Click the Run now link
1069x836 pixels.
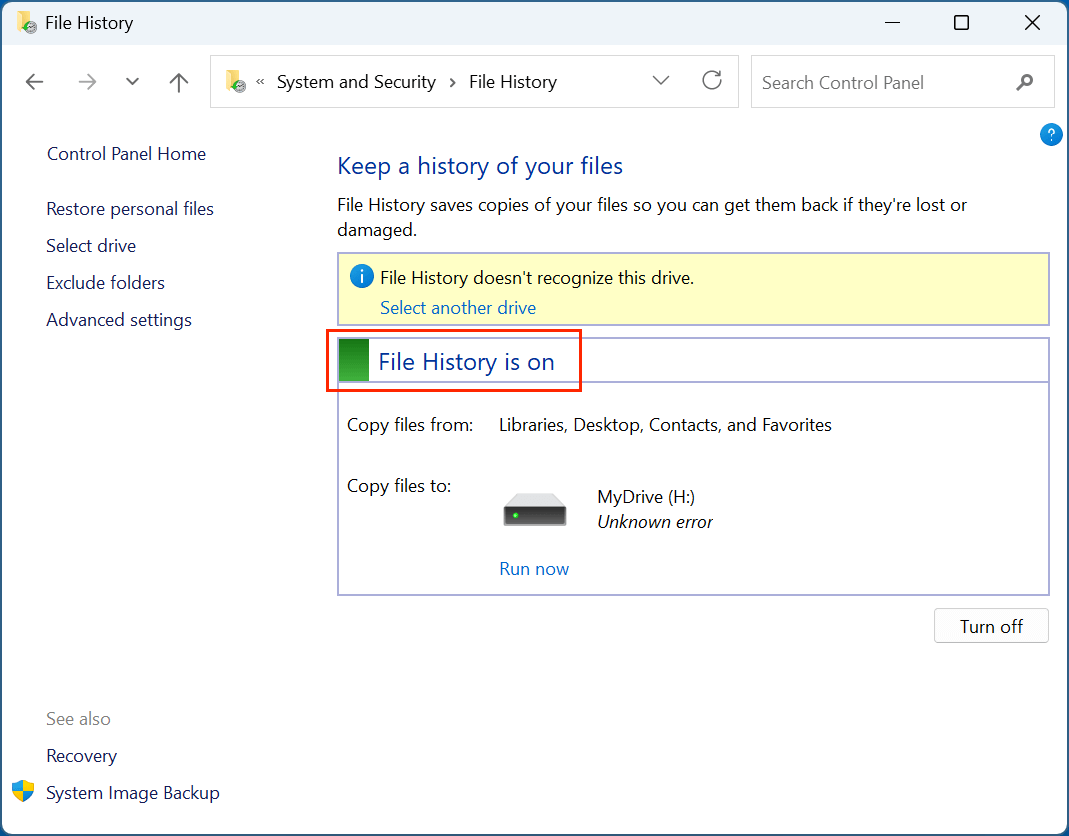tap(534, 569)
